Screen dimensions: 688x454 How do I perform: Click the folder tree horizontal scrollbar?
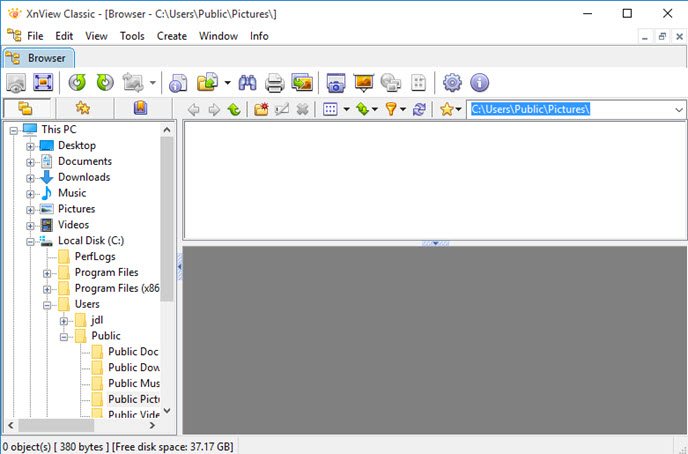tap(56, 425)
